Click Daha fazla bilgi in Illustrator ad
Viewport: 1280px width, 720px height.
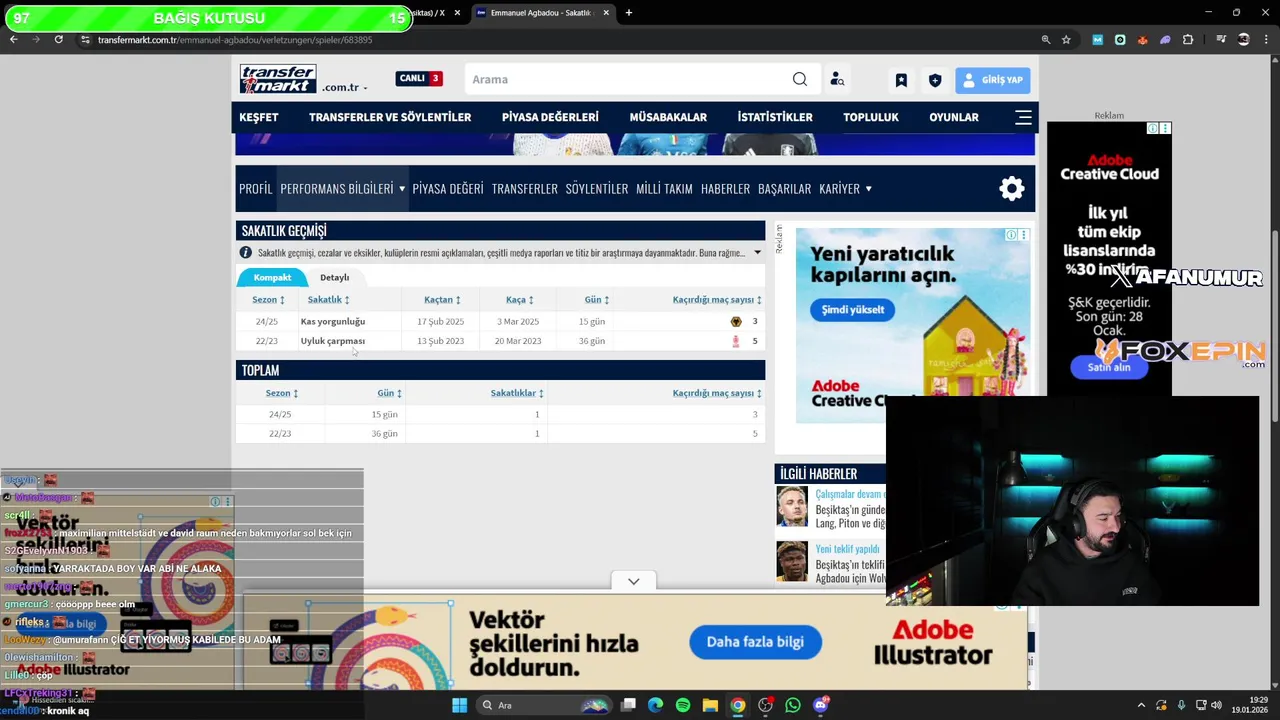755,642
